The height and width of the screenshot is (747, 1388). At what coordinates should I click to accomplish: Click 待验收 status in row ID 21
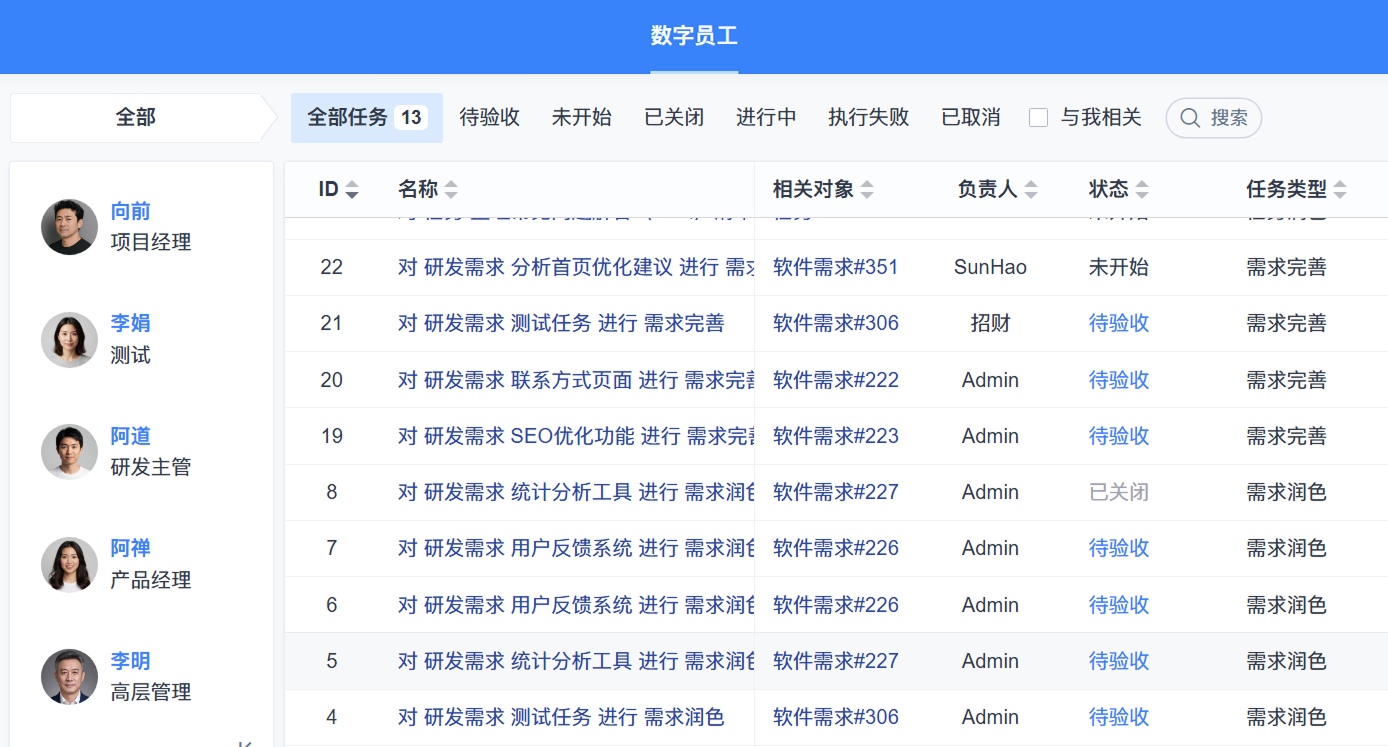point(1119,323)
